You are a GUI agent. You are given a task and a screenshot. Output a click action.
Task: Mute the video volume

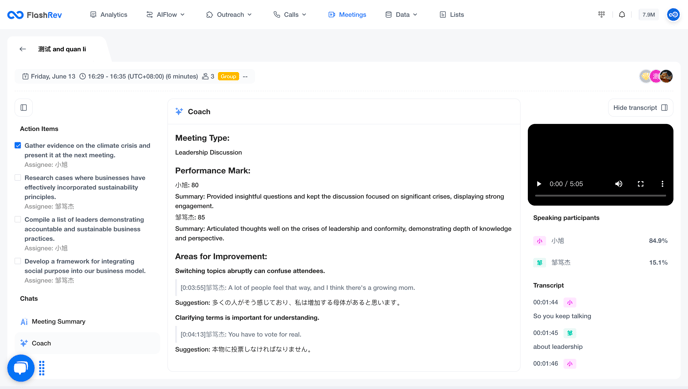tap(619, 184)
